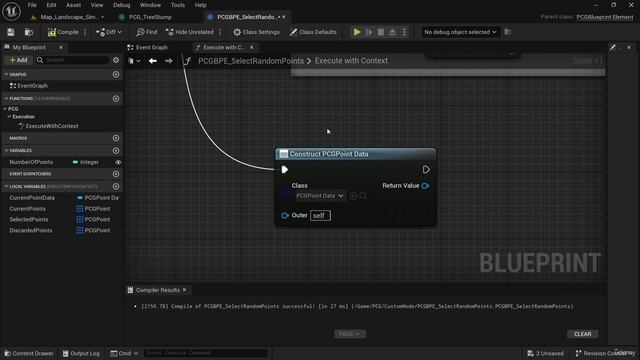Click the Outer input pin
Image resolution: width=640 pixels, height=360 pixels.
pyautogui.click(x=285, y=216)
